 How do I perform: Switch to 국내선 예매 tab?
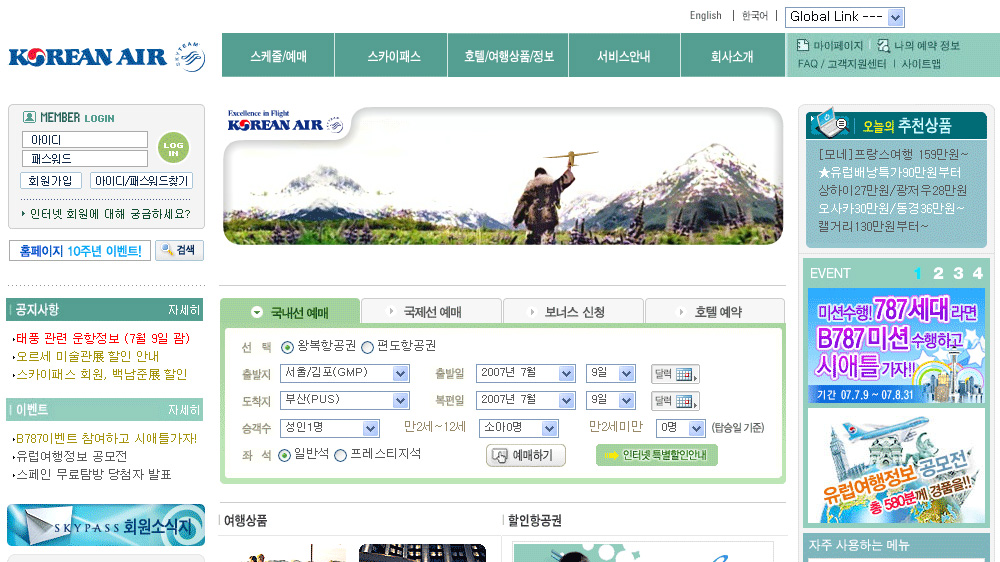tap(290, 312)
